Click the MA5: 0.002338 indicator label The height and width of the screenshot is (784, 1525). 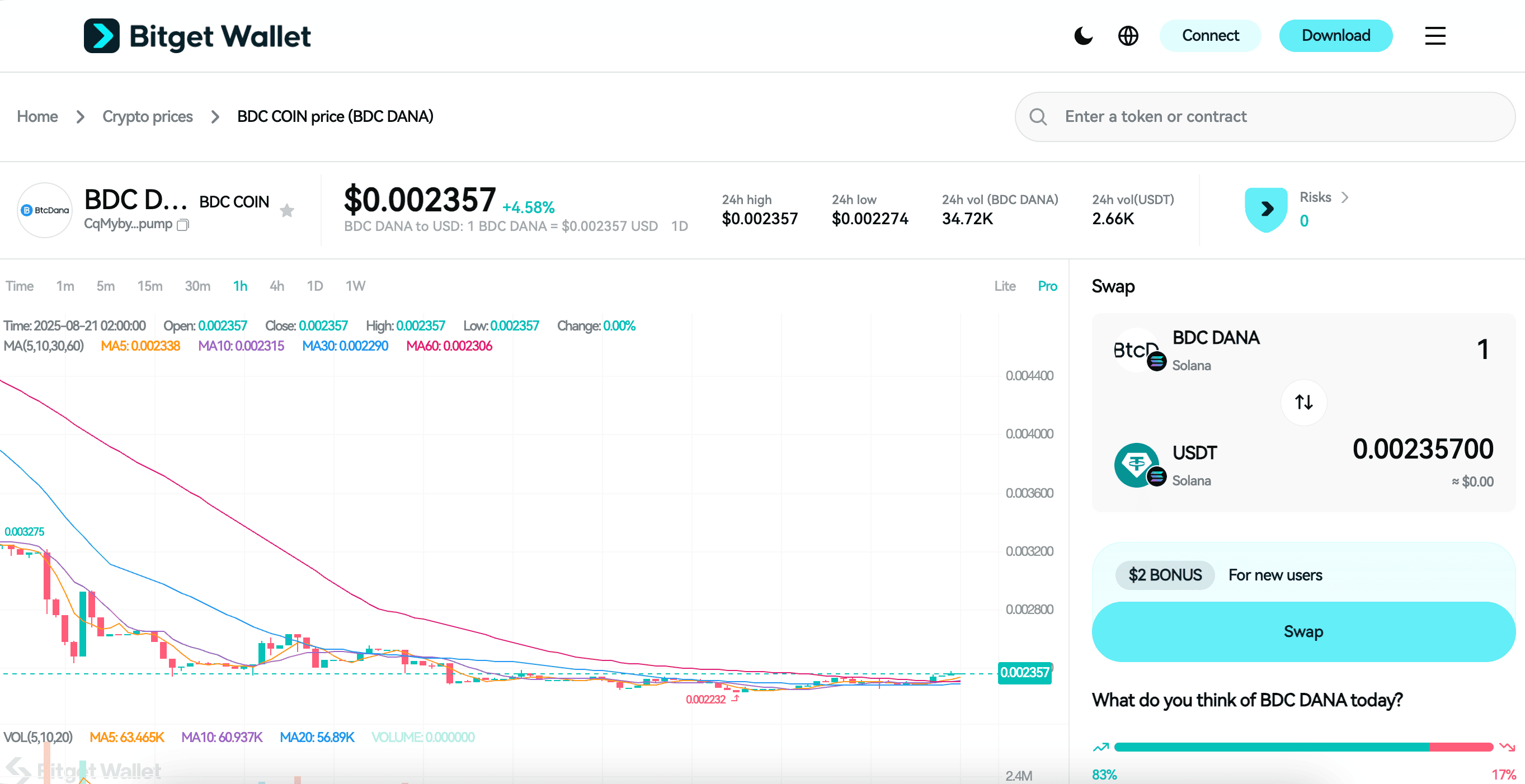click(140, 346)
